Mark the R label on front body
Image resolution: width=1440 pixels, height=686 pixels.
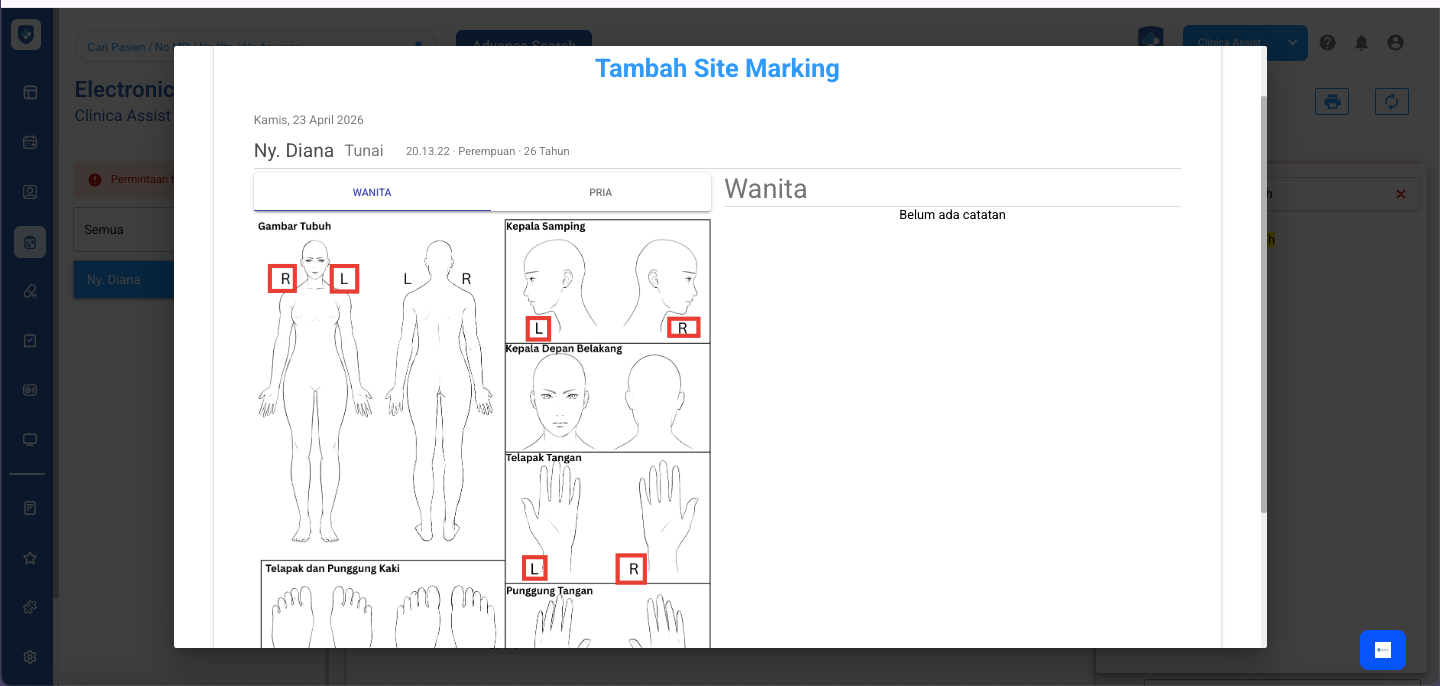[x=283, y=279]
